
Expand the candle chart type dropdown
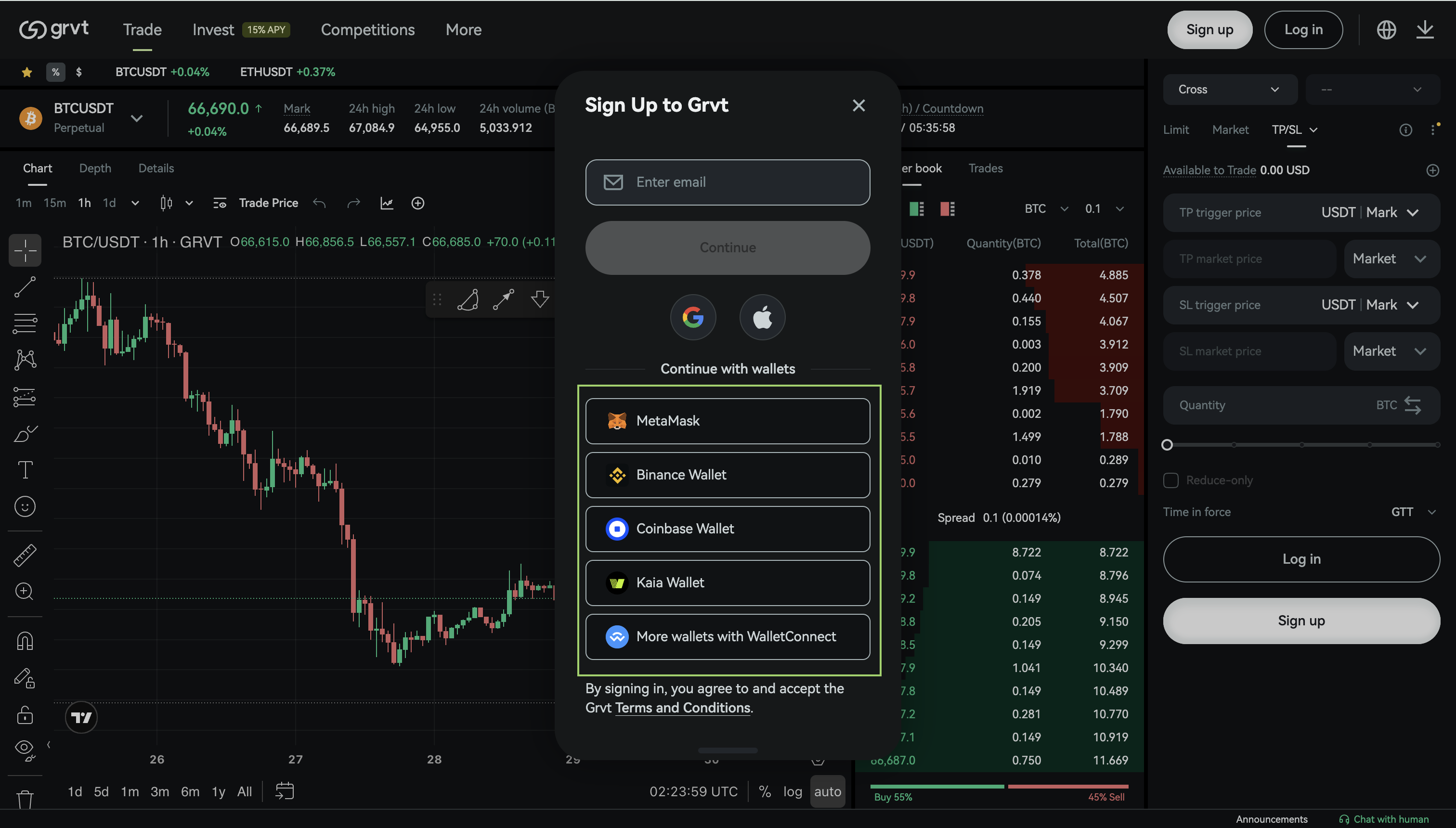point(189,203)
